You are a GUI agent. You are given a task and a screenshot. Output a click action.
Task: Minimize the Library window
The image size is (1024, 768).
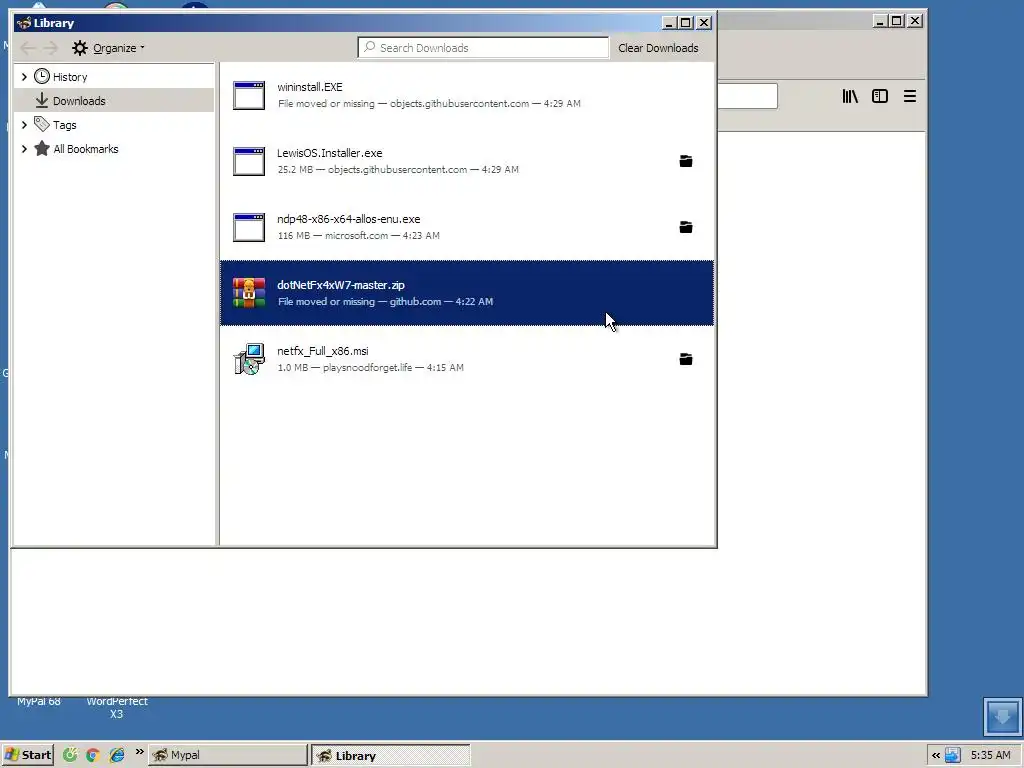pos(669,23)
